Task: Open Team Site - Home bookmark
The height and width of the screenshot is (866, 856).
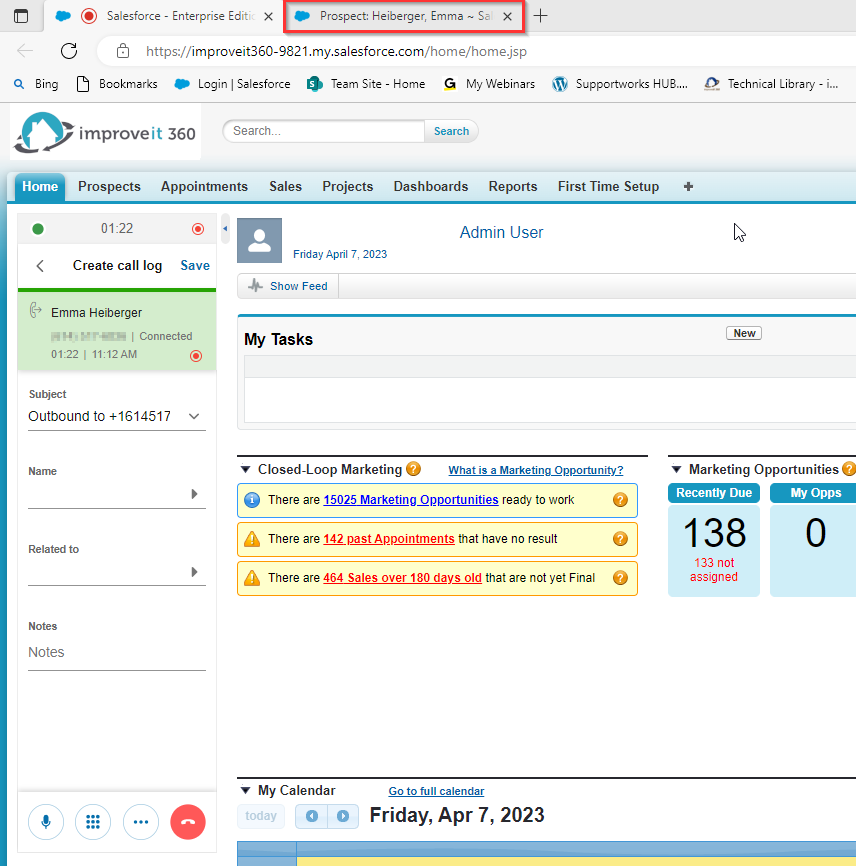Action: tap(367, 84)
